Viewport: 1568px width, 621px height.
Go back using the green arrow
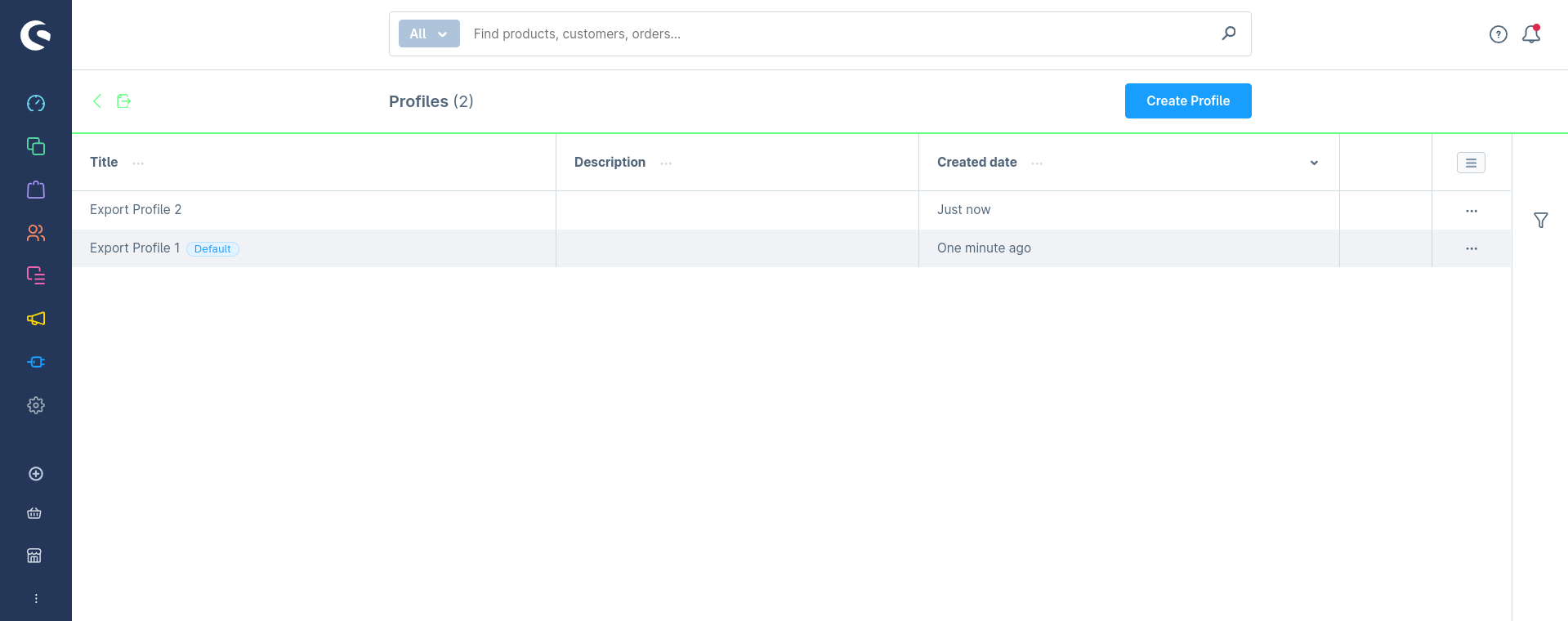pyautogui.click(x=97, y=101)
